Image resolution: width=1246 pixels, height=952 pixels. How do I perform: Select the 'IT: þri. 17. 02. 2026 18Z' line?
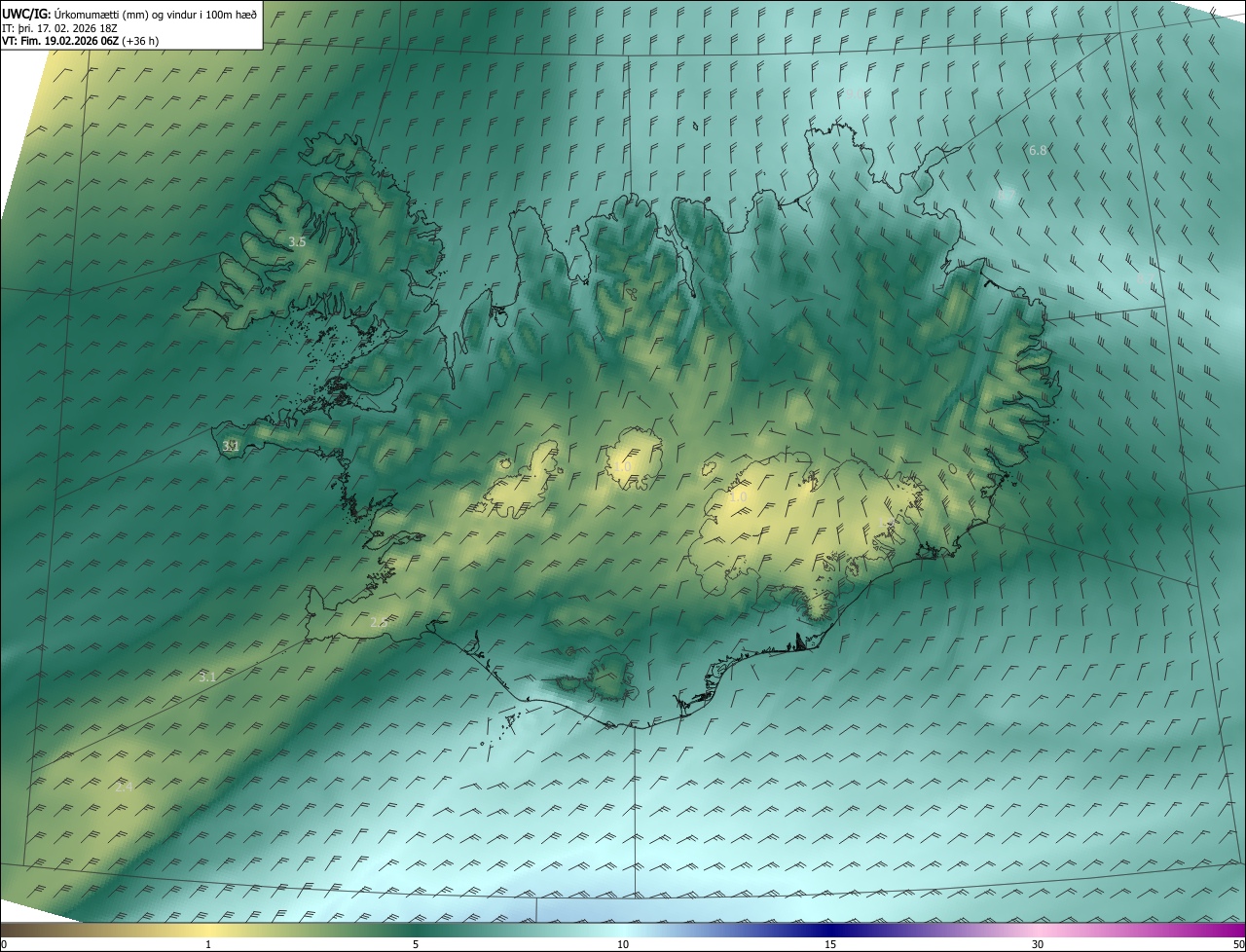[60, 28]
